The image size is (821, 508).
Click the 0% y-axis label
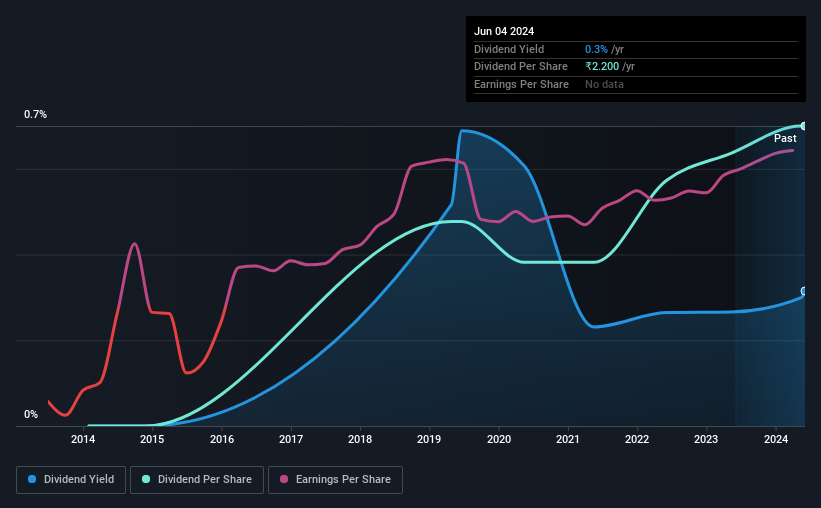pyautogui.click(x=31, y=414)
